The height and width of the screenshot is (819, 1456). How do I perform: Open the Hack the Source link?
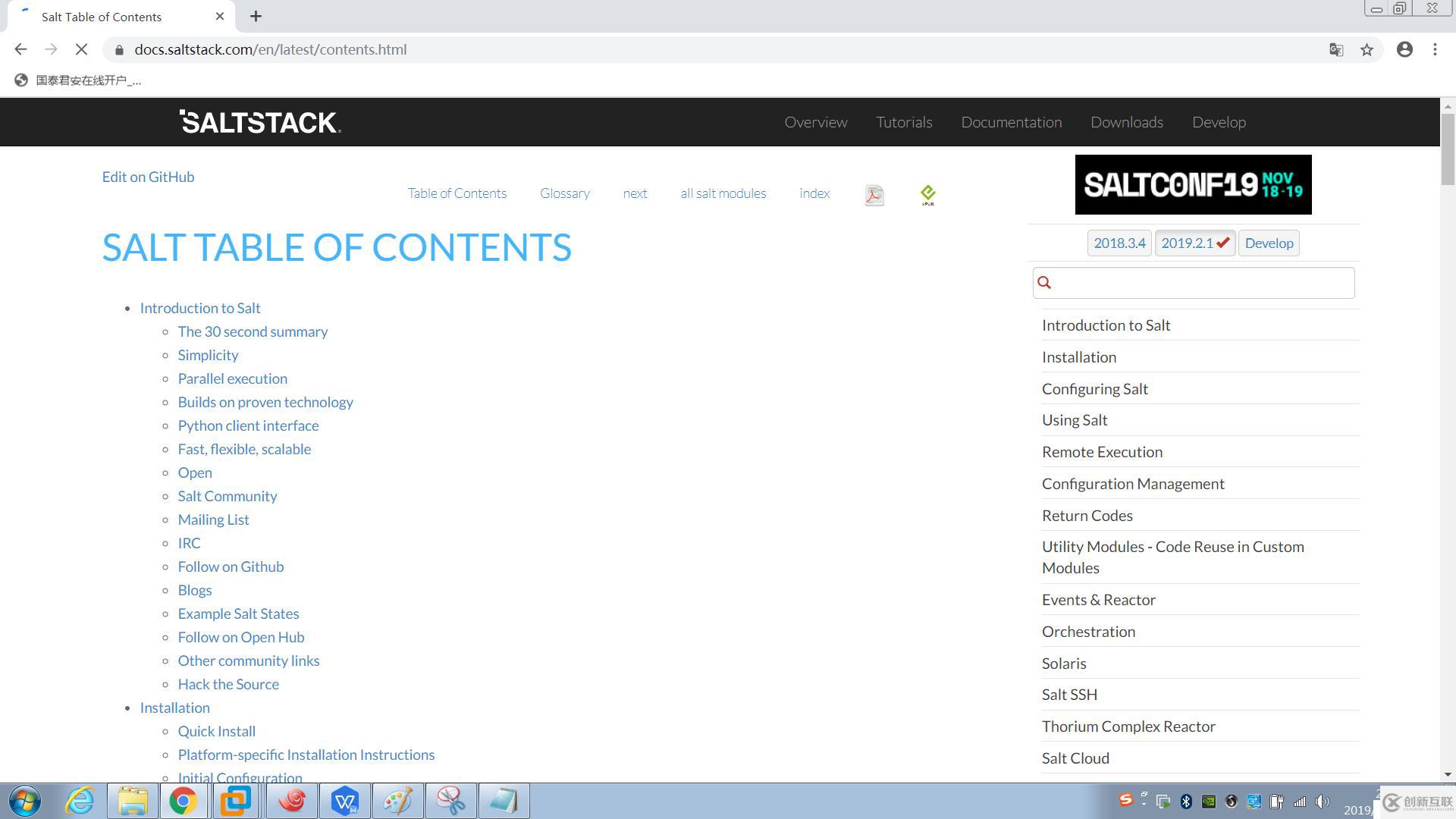click(228, 684)
